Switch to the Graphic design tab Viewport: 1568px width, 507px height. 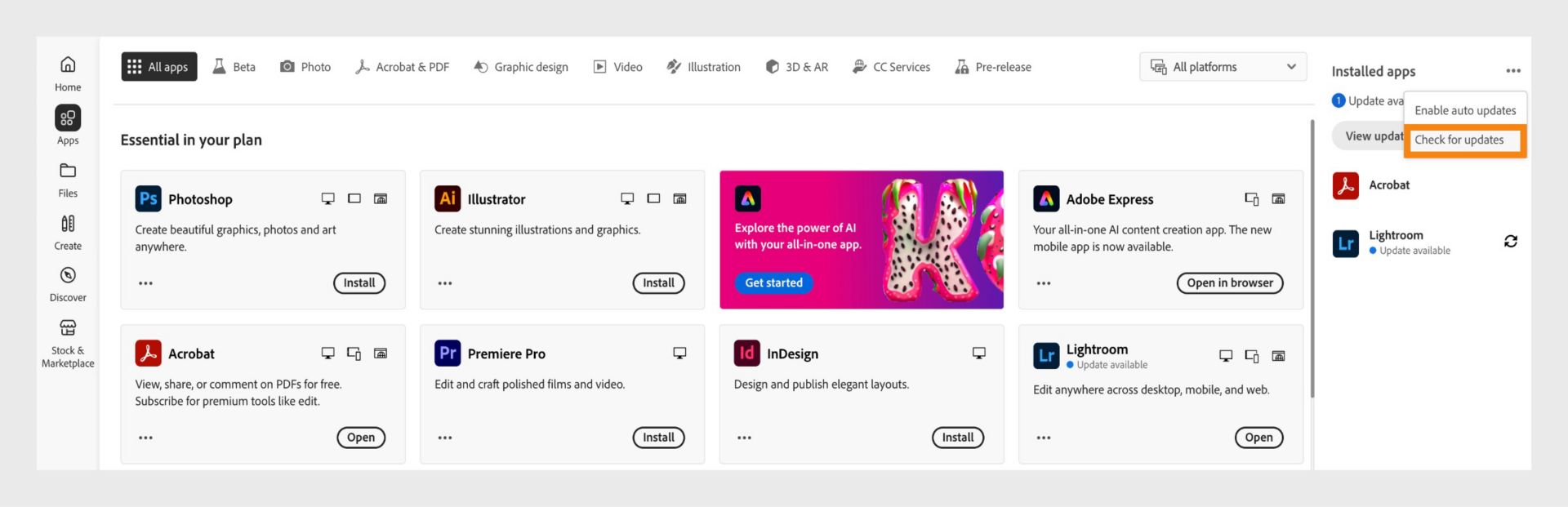coord(521,67)
